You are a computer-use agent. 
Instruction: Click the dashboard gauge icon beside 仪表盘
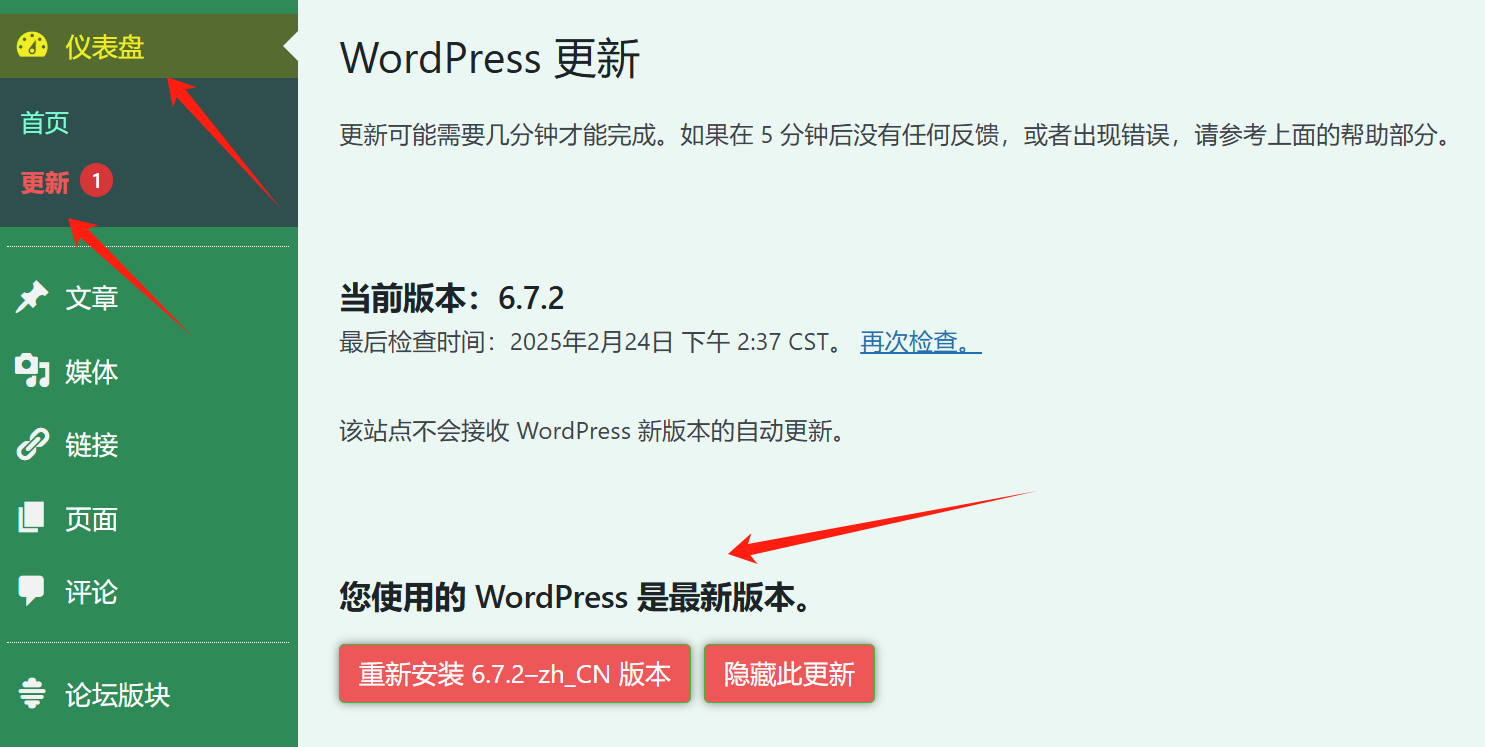pos(31,44)
